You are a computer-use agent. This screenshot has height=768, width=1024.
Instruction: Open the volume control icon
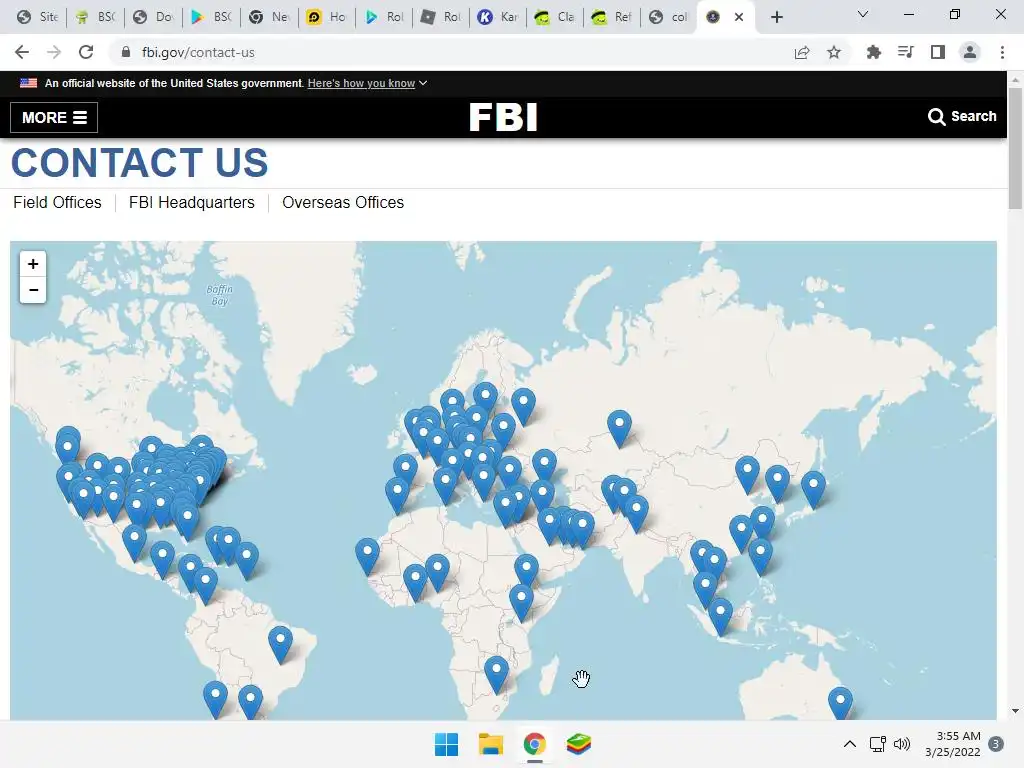(x=902, y=744)
